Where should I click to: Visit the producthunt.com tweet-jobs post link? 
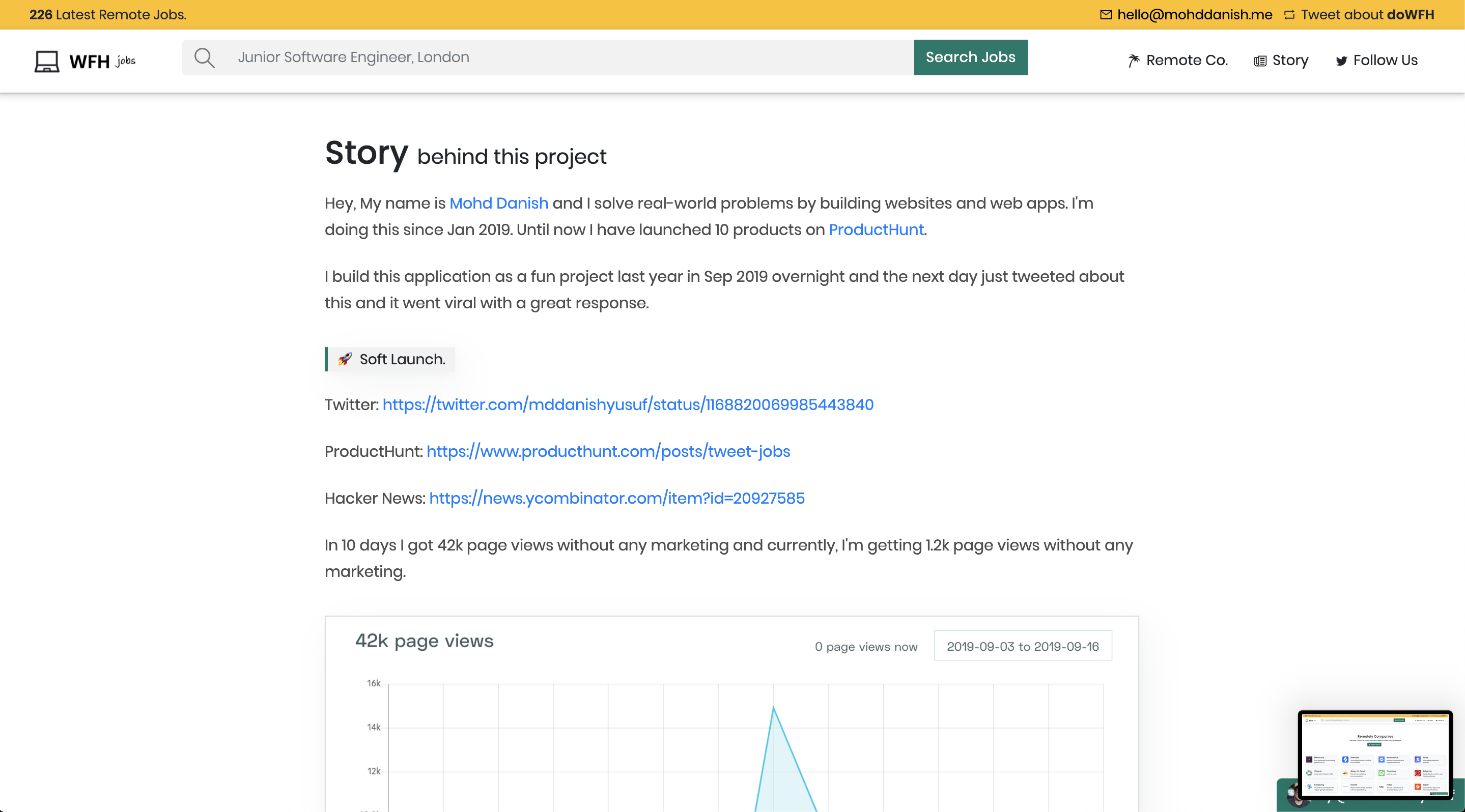pyautogui.click(x=608, y=451)
